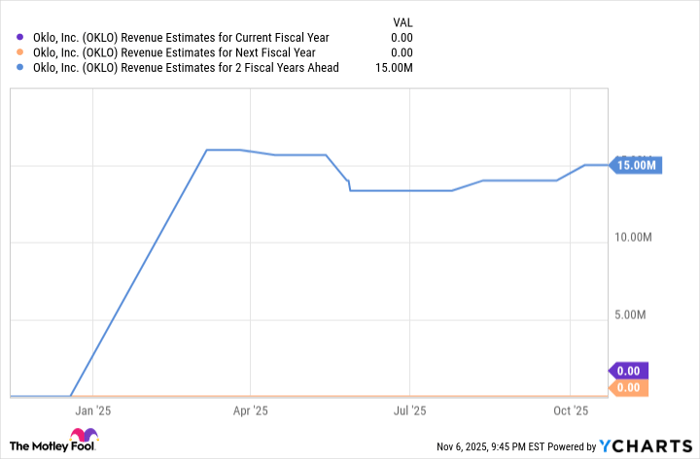The width and height of the screenshot is (700, 459).
Task: Click the orange 0.00 value flag
Action: 629,388
